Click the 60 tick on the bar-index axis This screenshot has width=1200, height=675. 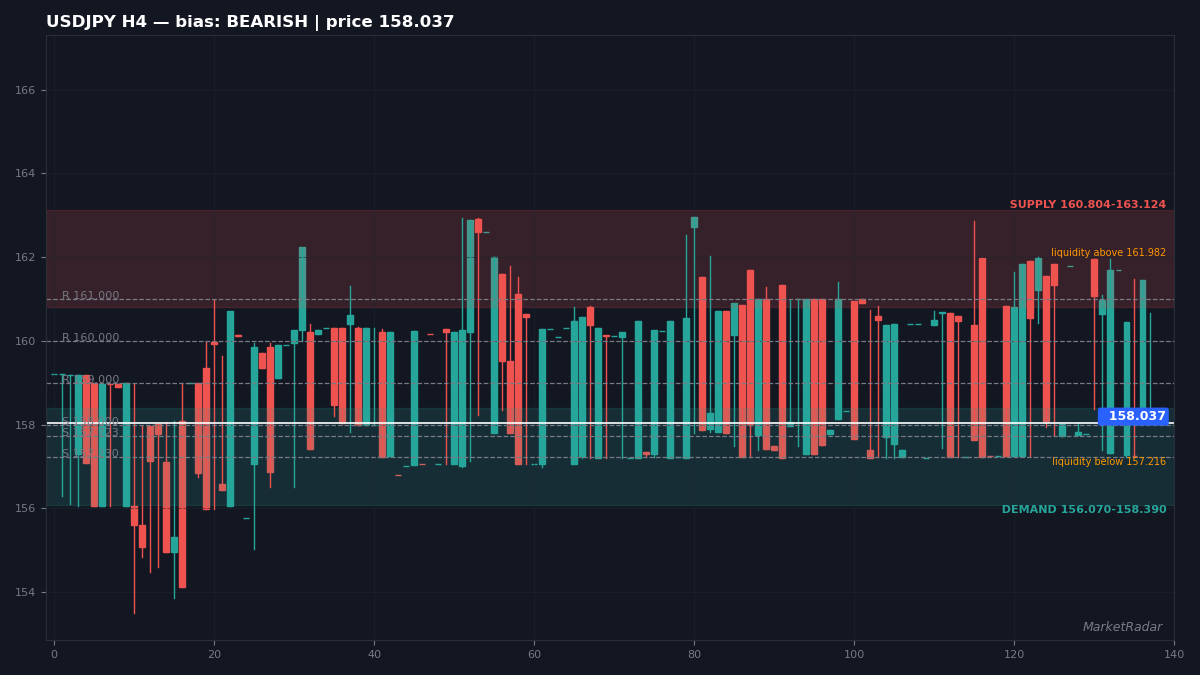click(x=534, y=654)
